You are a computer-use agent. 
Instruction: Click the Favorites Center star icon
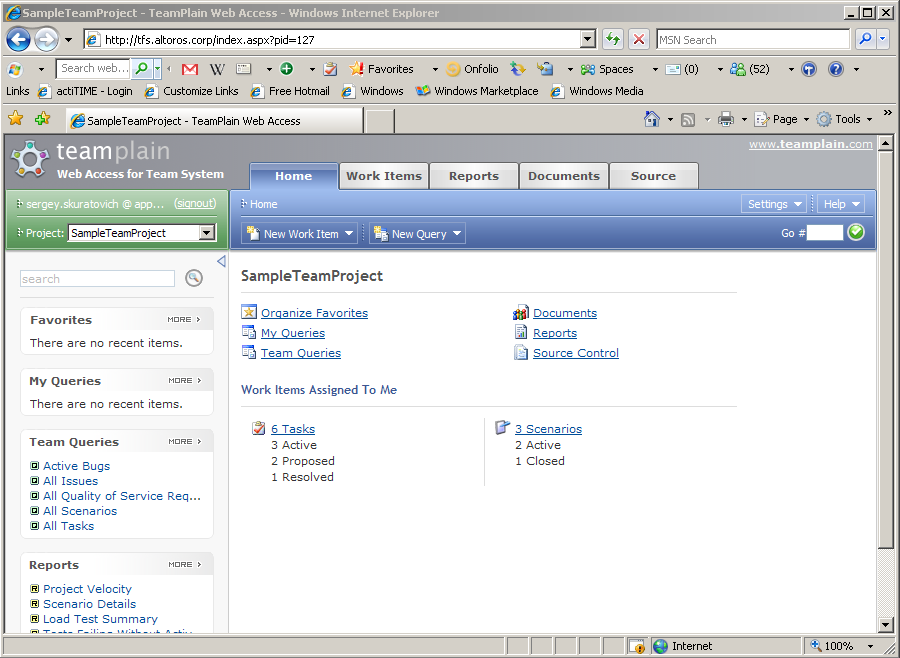(16, 119)
